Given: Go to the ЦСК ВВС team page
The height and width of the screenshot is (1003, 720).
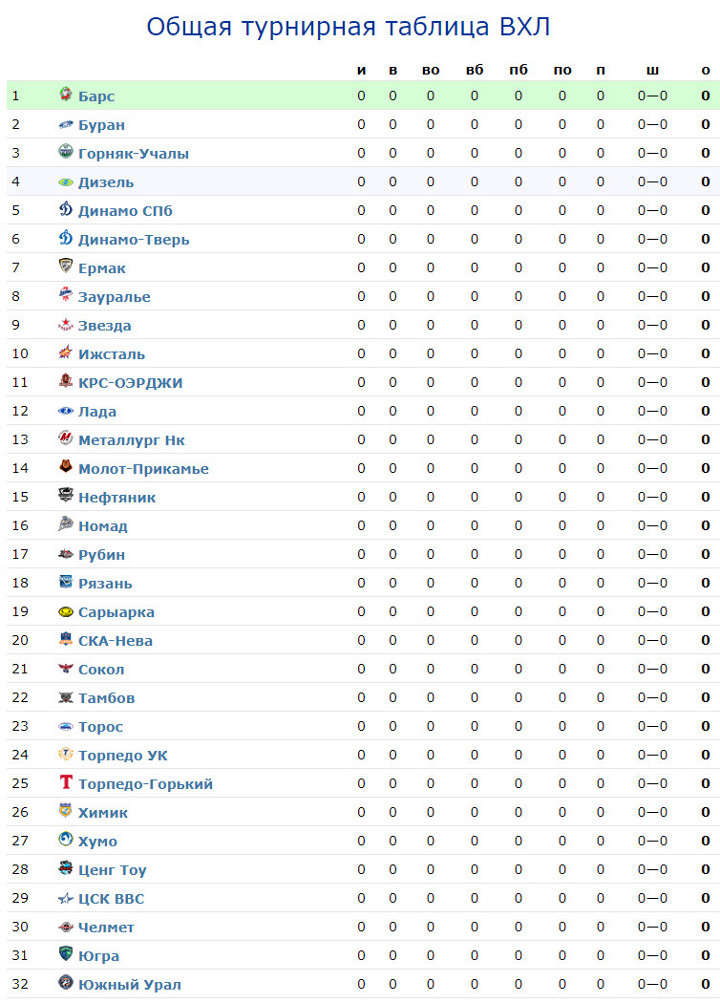Looking at the screenshot, I should (x=111, y=899).
